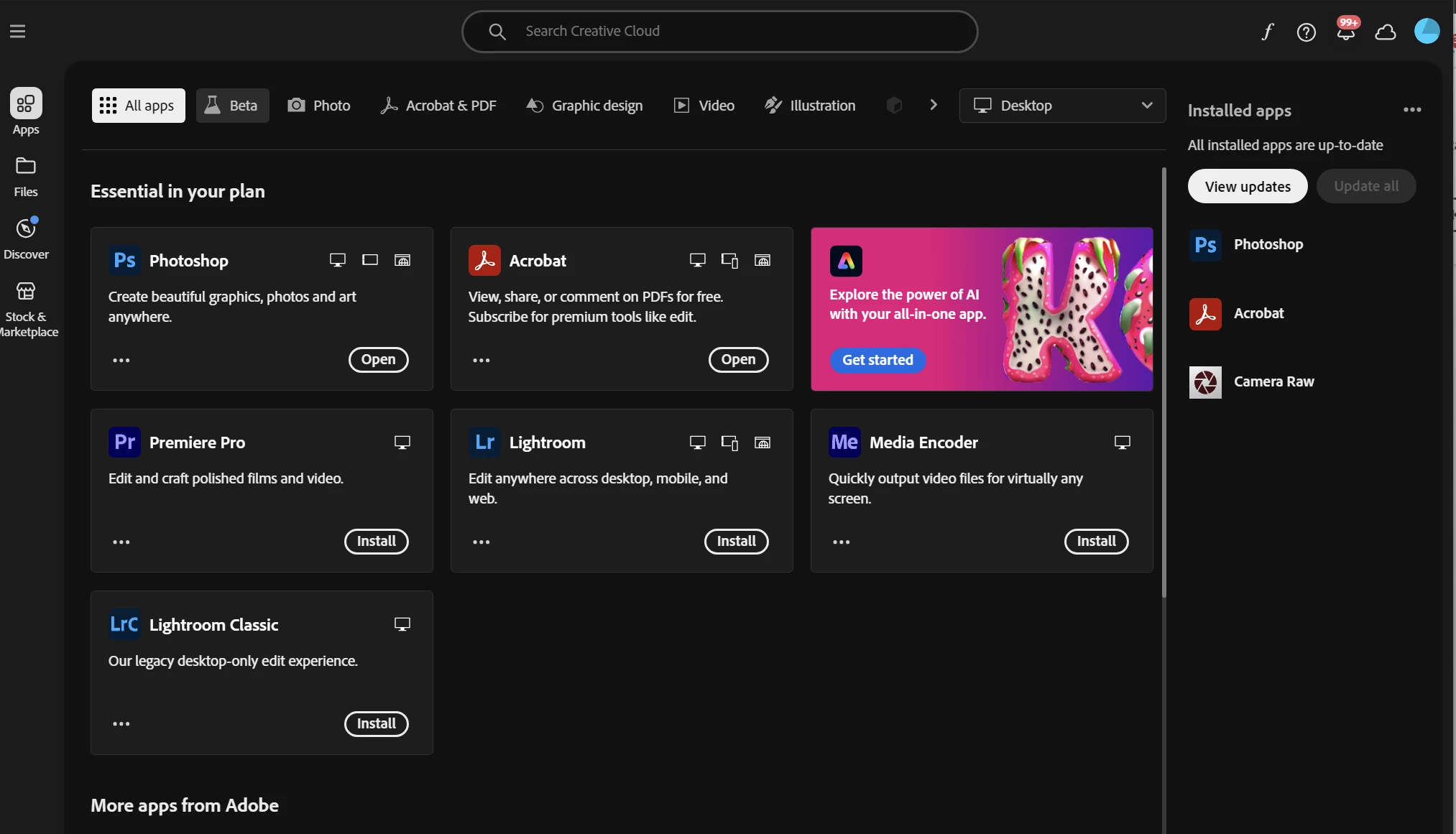The height and width of the screenshot is (834, 1456).
Task: Go to Files in sidebar
Action: pyautogui.click(x=26, y=177)
